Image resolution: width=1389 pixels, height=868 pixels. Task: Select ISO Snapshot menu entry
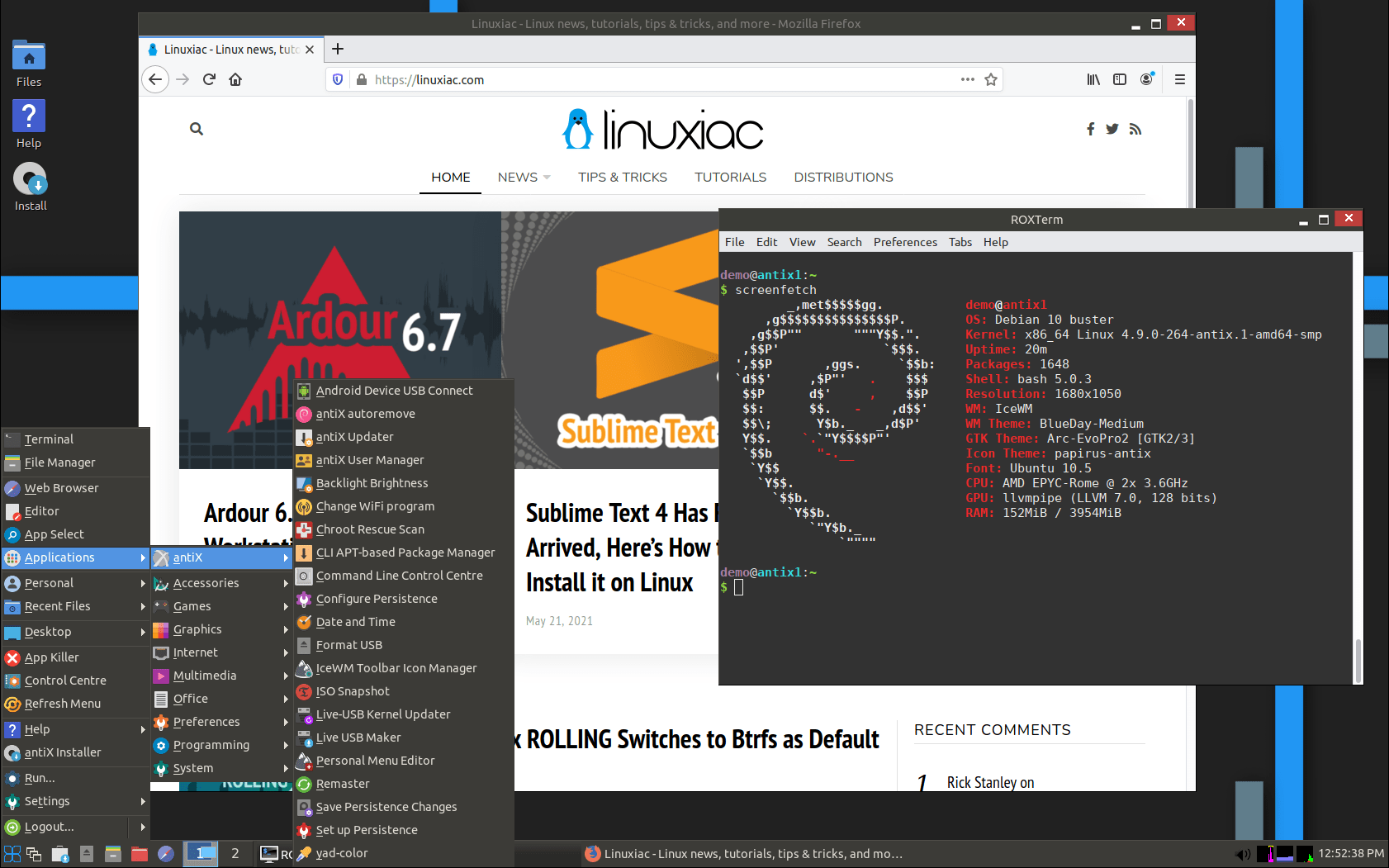coord(404,691)
